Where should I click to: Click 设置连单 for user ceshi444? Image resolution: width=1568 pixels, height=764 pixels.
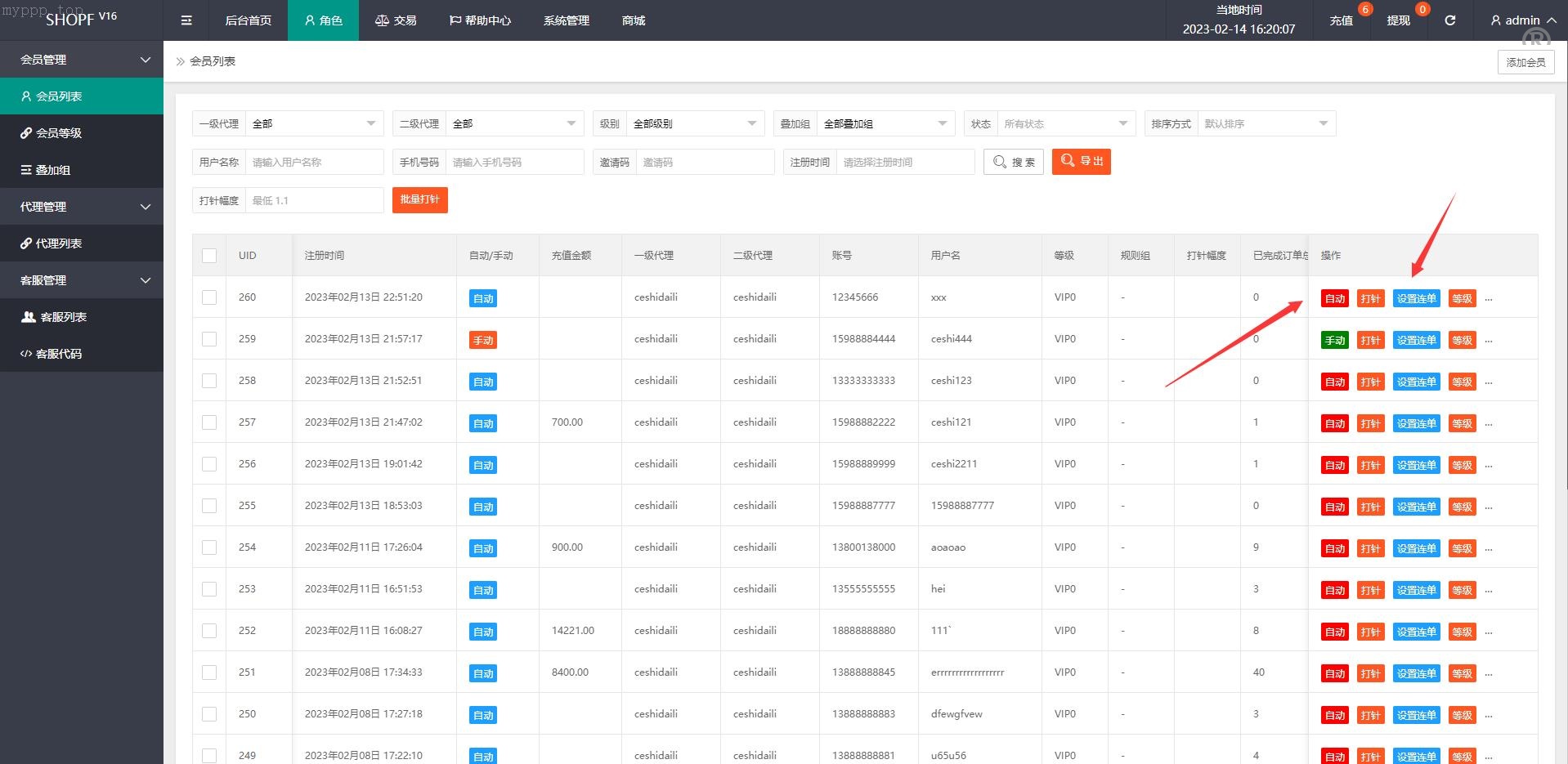[1416, 340]
